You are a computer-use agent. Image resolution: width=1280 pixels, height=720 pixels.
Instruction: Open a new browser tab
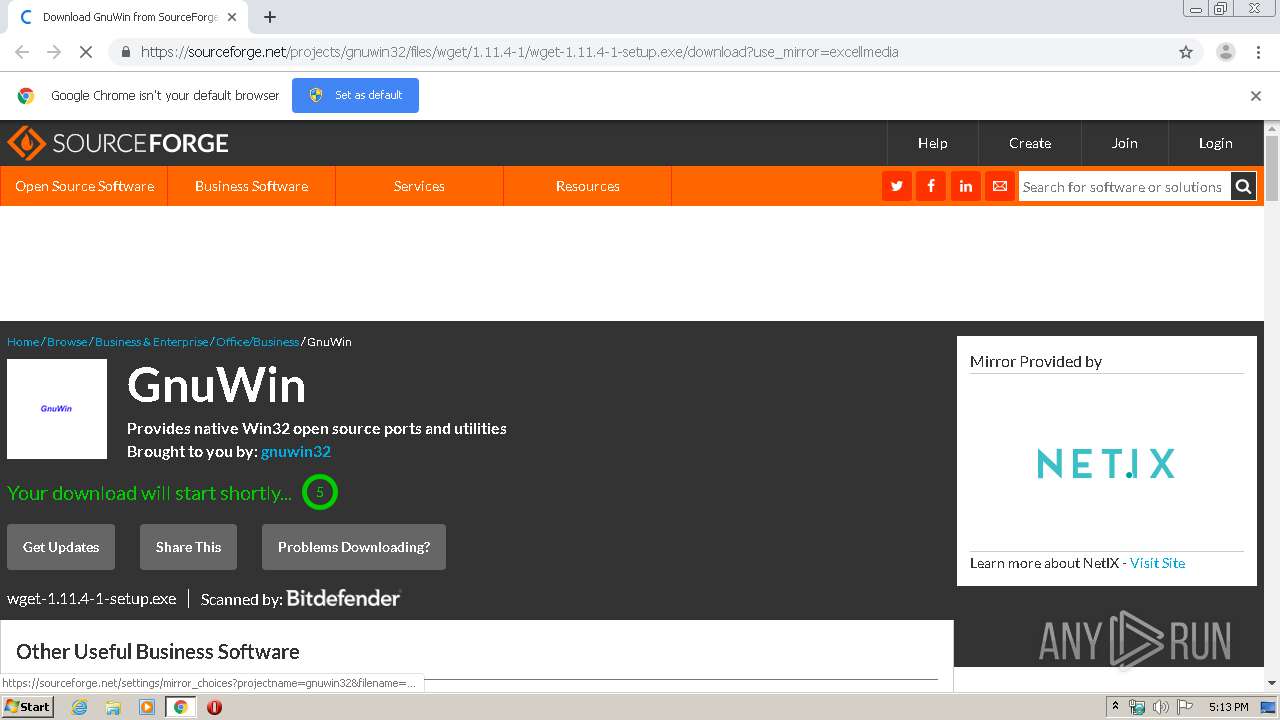[x=270, y=17]
